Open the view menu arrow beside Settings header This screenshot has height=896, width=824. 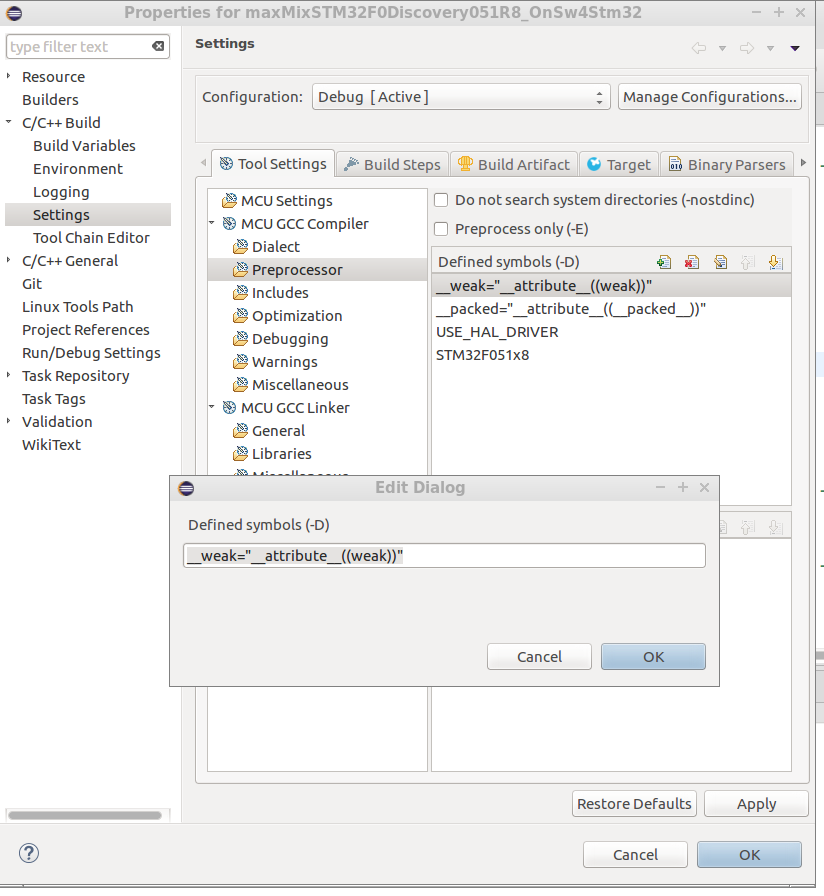coord(795,48)
